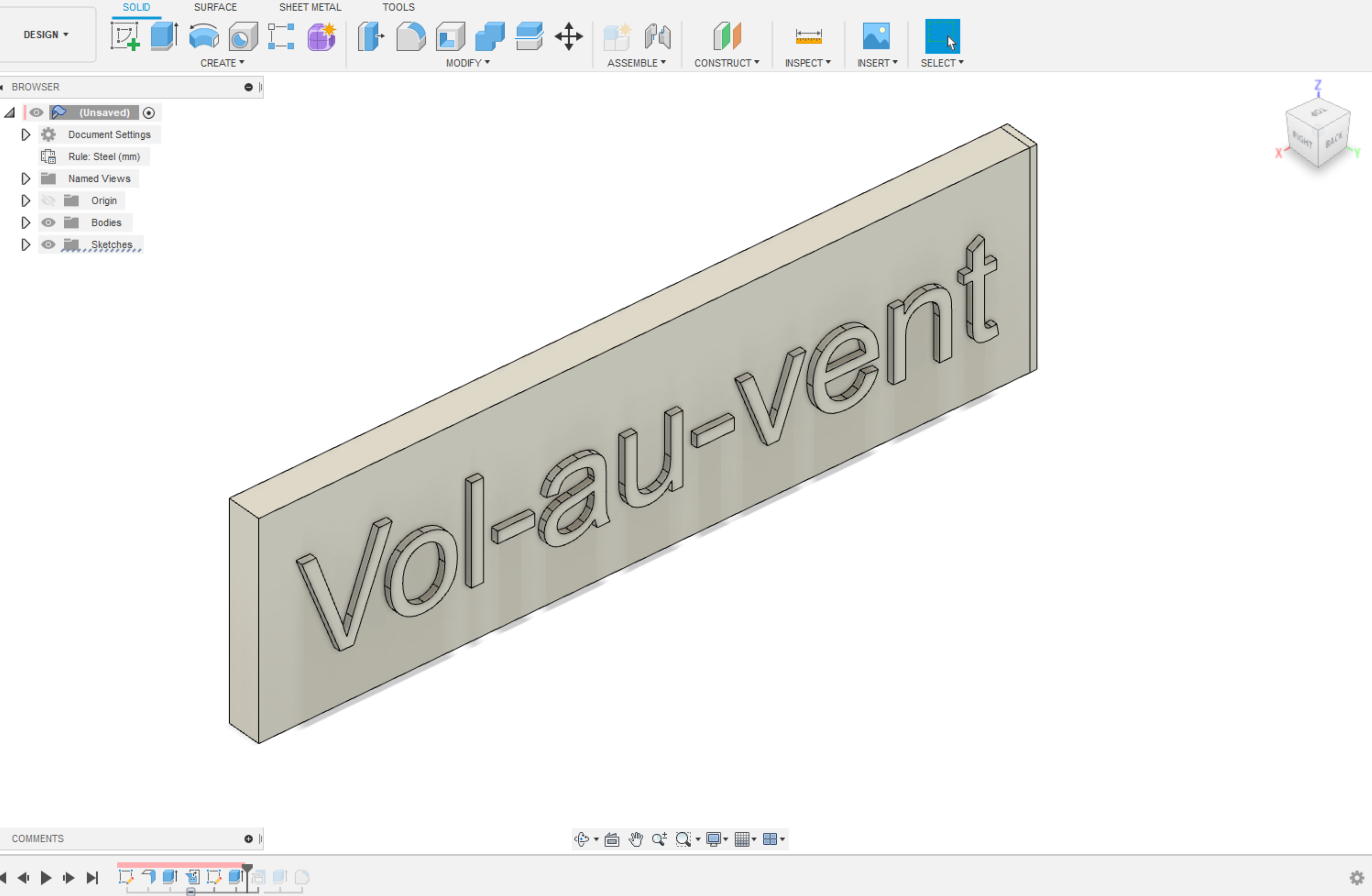1372x896 pixels.
Task: Click the Move/Copy arrows icon
Action: (568, 36)
